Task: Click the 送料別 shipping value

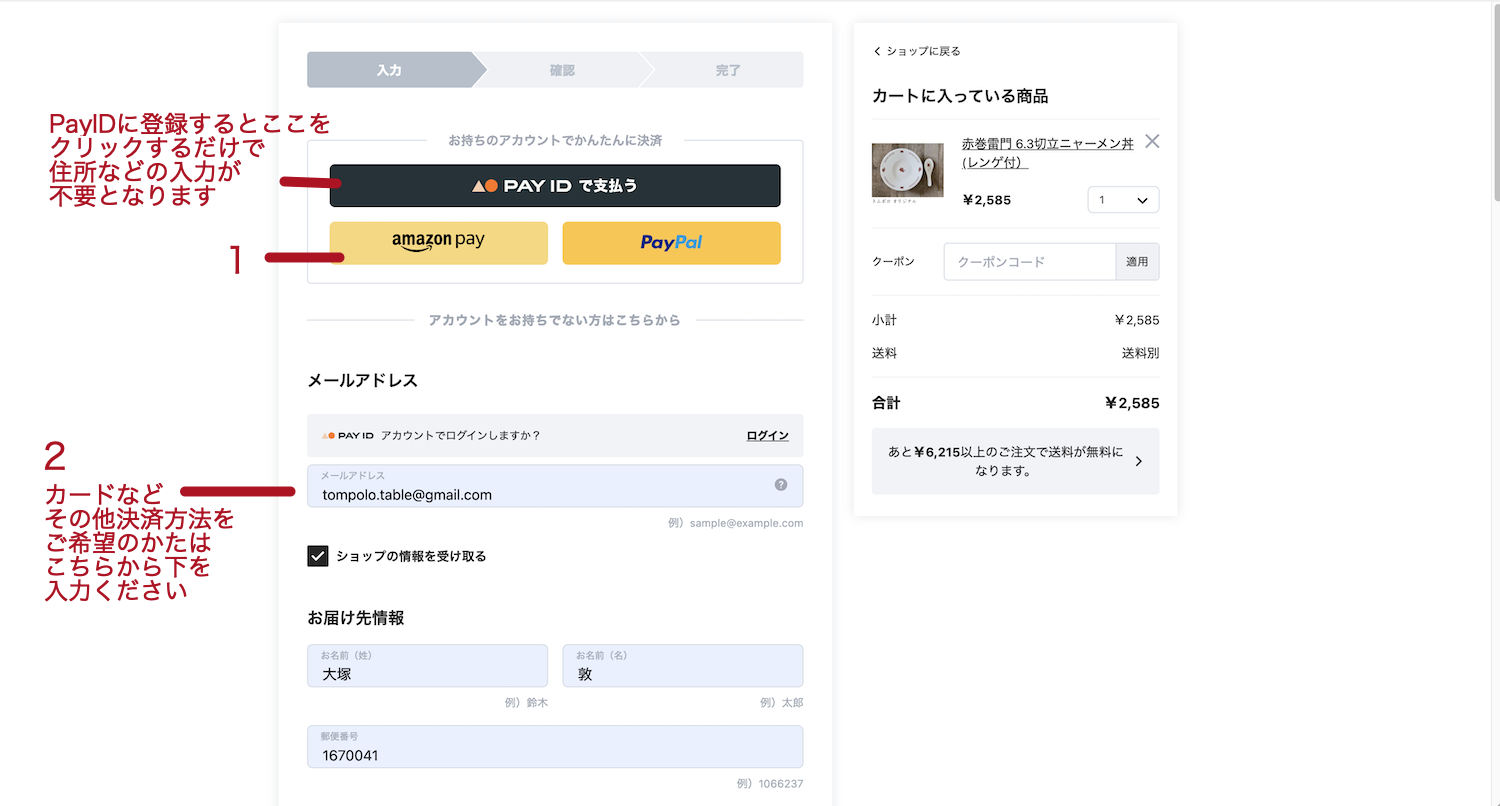Action: 1141,353
